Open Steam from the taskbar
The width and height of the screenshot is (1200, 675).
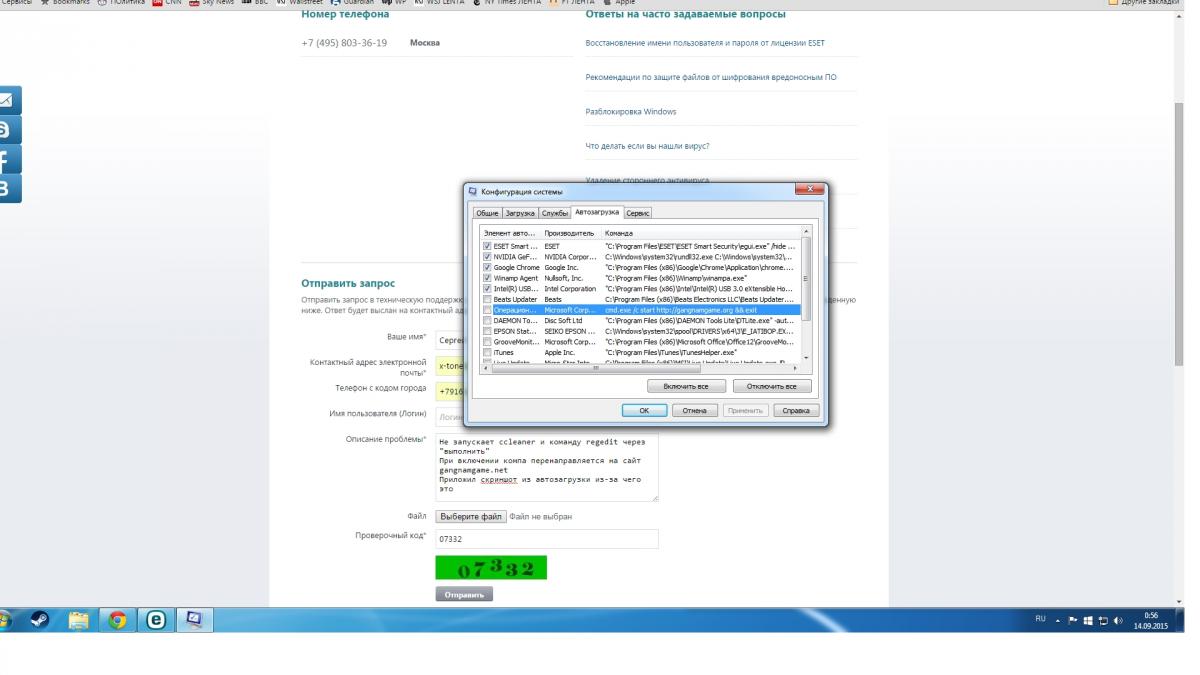pos(38,620)
